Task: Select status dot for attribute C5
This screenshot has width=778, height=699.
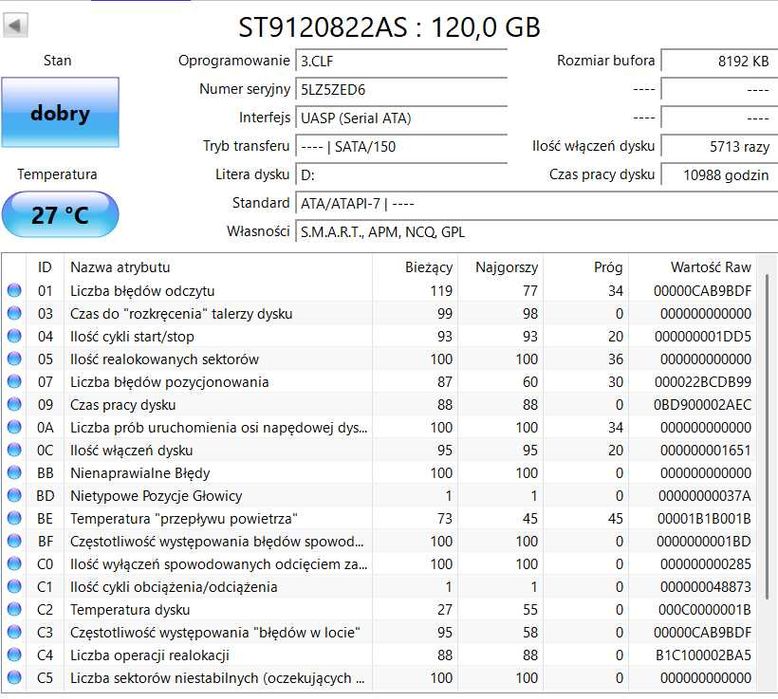Action: point(14,678)
